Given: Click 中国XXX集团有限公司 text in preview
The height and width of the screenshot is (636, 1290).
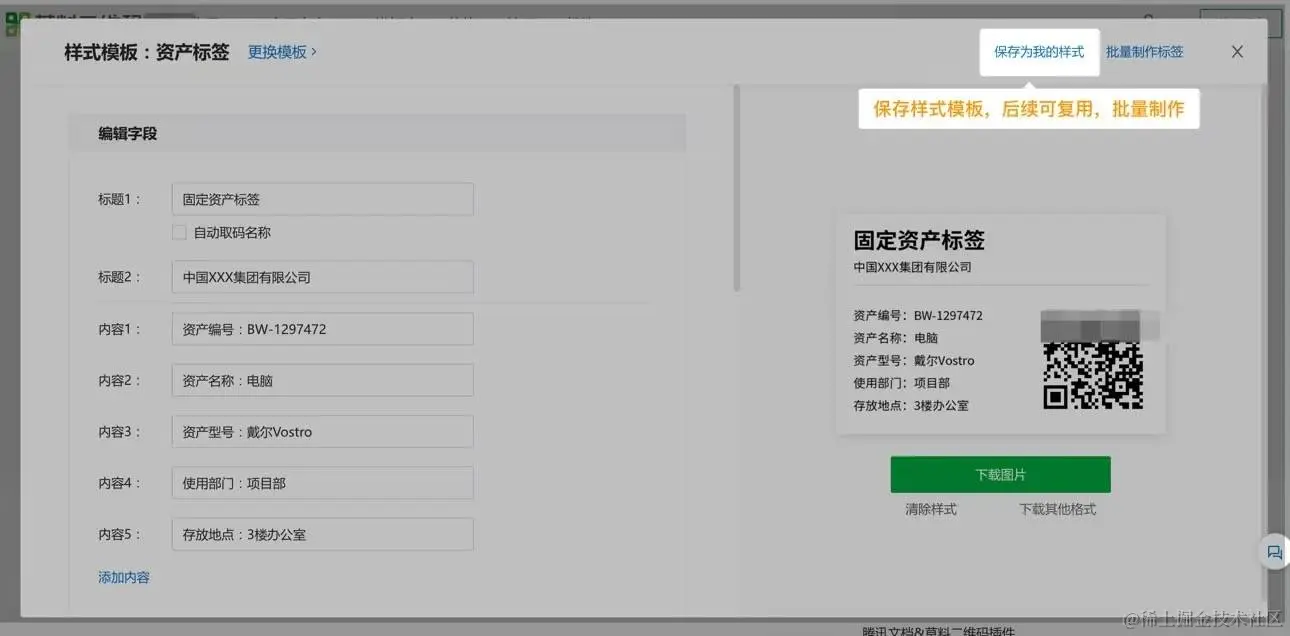Looking at the screenshot, I should tap(912, 267).
